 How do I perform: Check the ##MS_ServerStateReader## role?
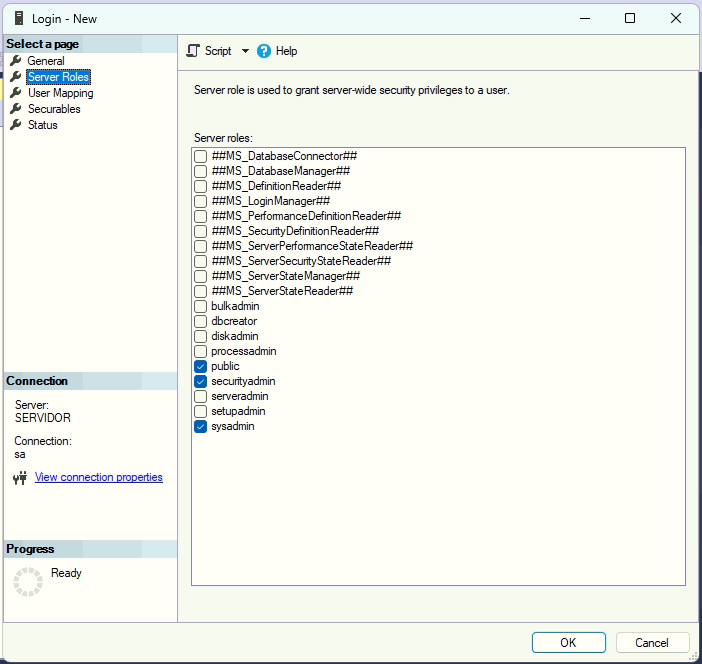pyautogui.click(x=200, y=291)
